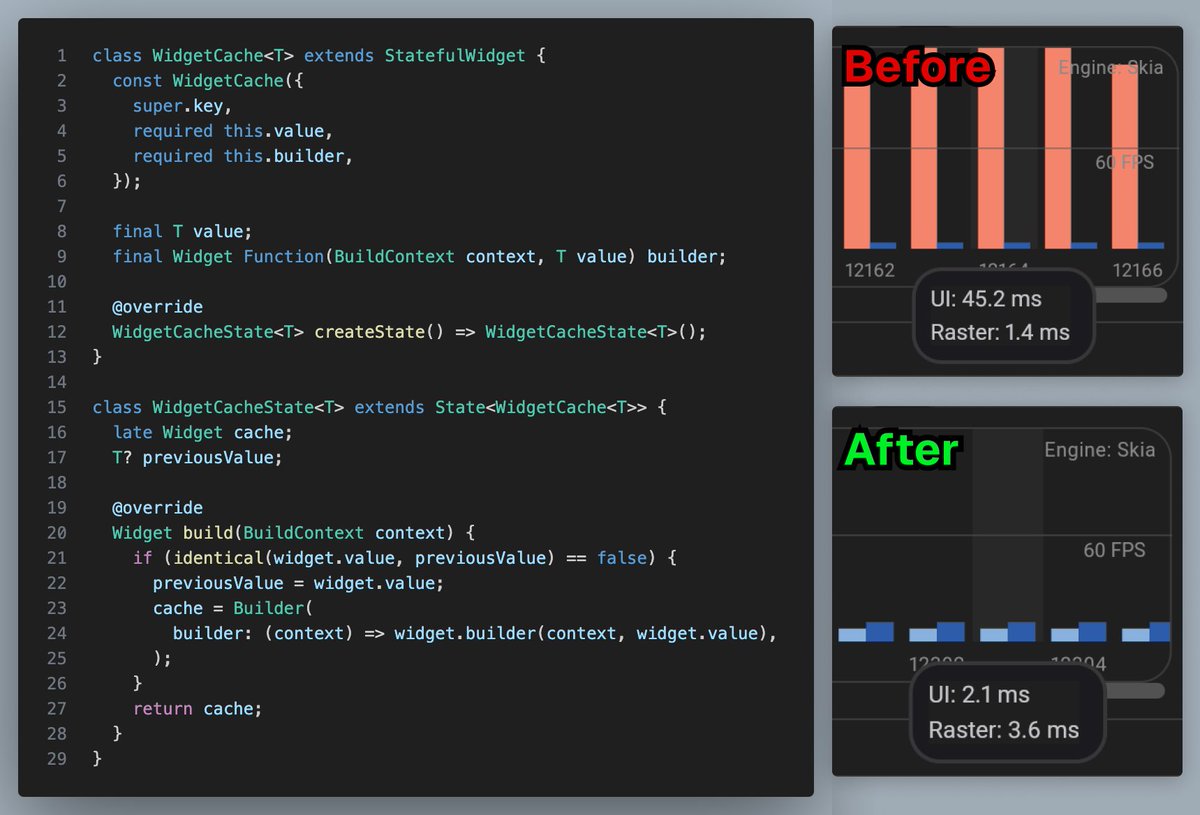Click the middle tall frame bar in Before chart
The width and height of the screenshot is (1200, 815).
[x=990, y=148]
